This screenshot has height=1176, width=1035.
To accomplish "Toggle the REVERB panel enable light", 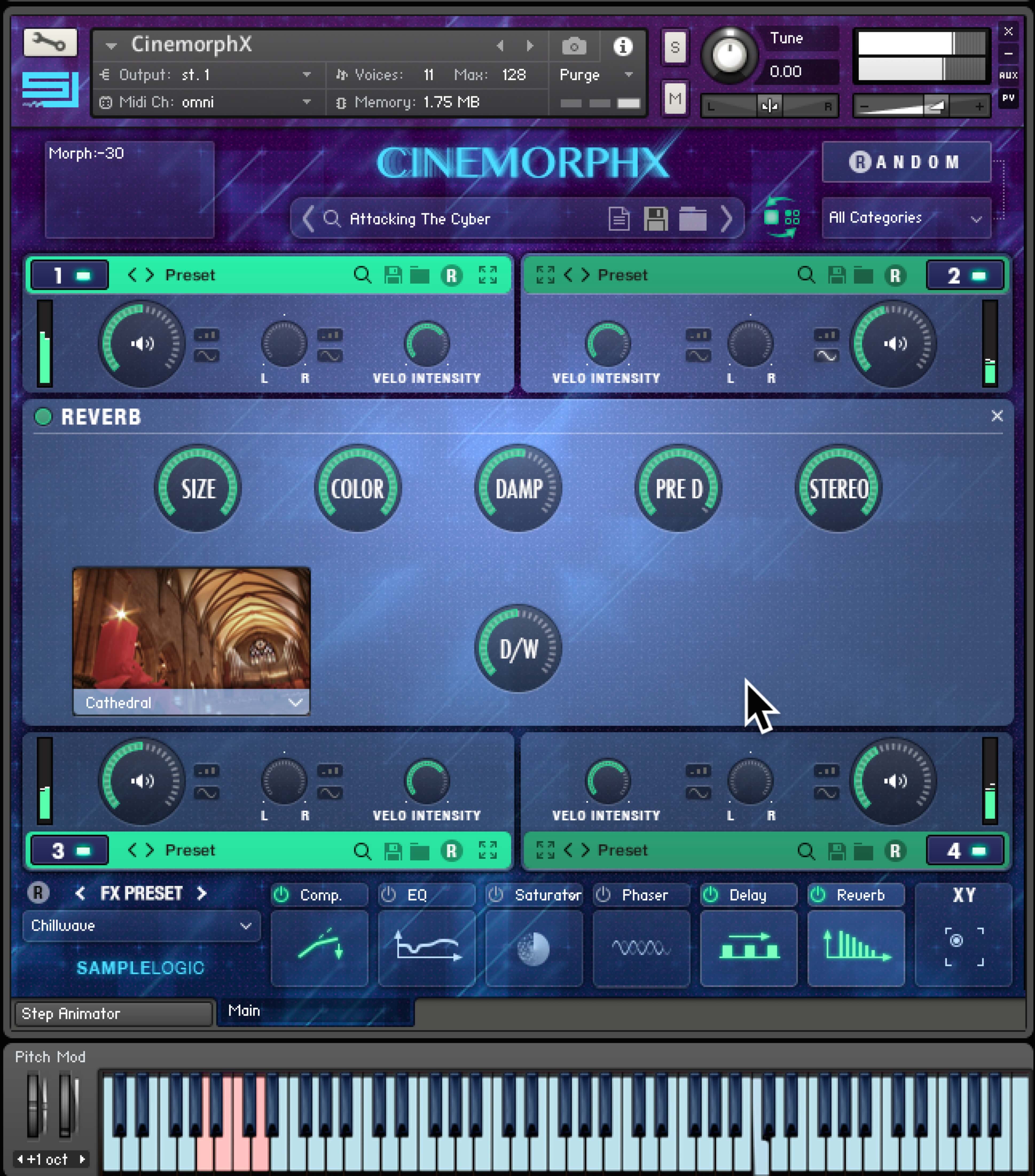I will [43, 417].
